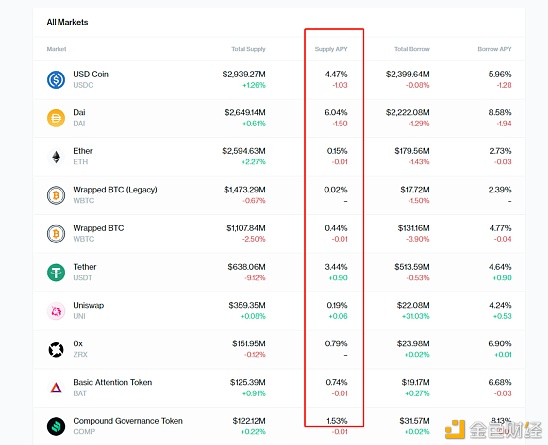Click Ether borrow APY 2.73%
This screenshot has height=445, width=548.
[x=500, y=151]
